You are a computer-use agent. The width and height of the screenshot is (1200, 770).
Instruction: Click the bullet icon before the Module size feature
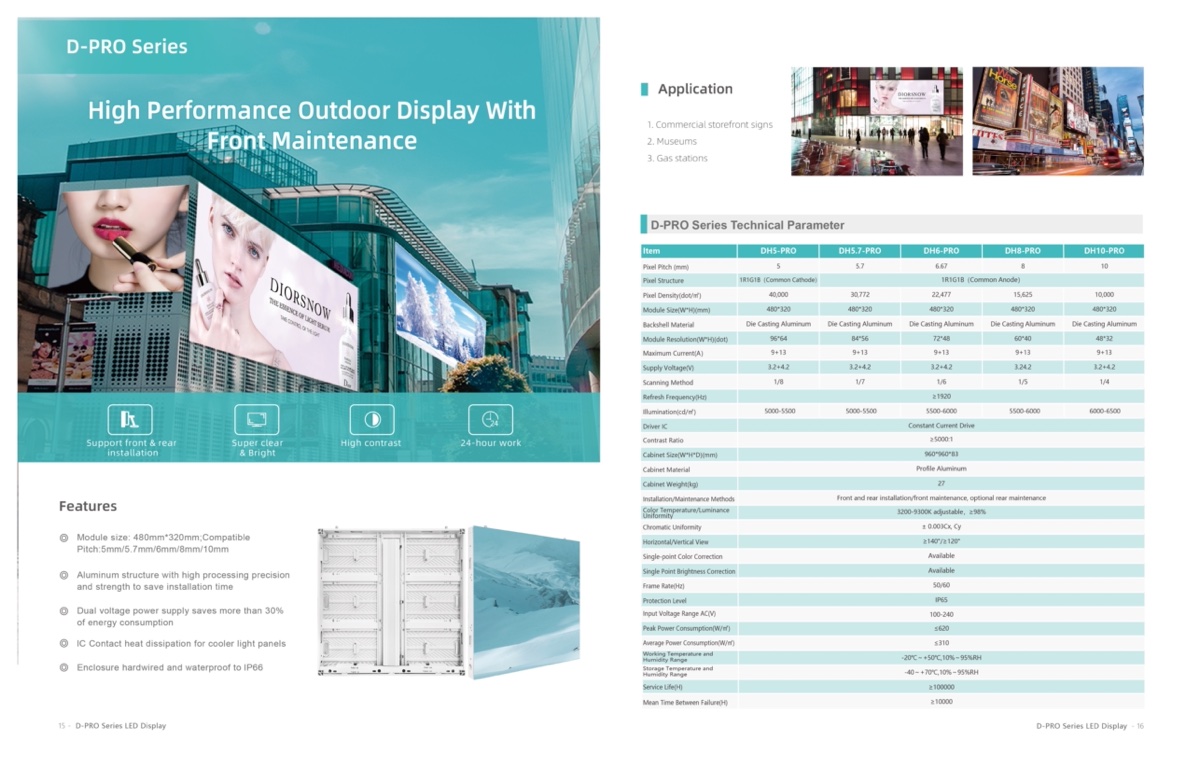[64, 538]
